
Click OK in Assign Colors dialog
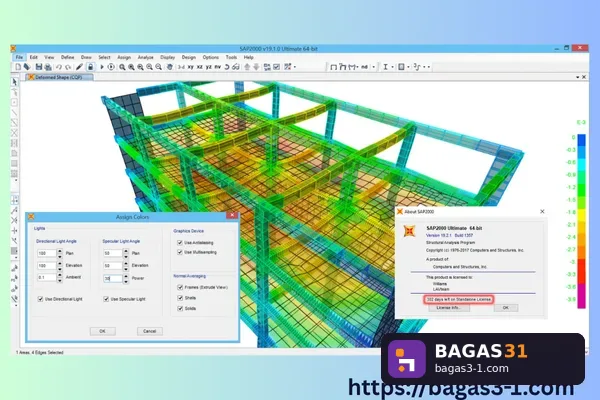[103, 331]
